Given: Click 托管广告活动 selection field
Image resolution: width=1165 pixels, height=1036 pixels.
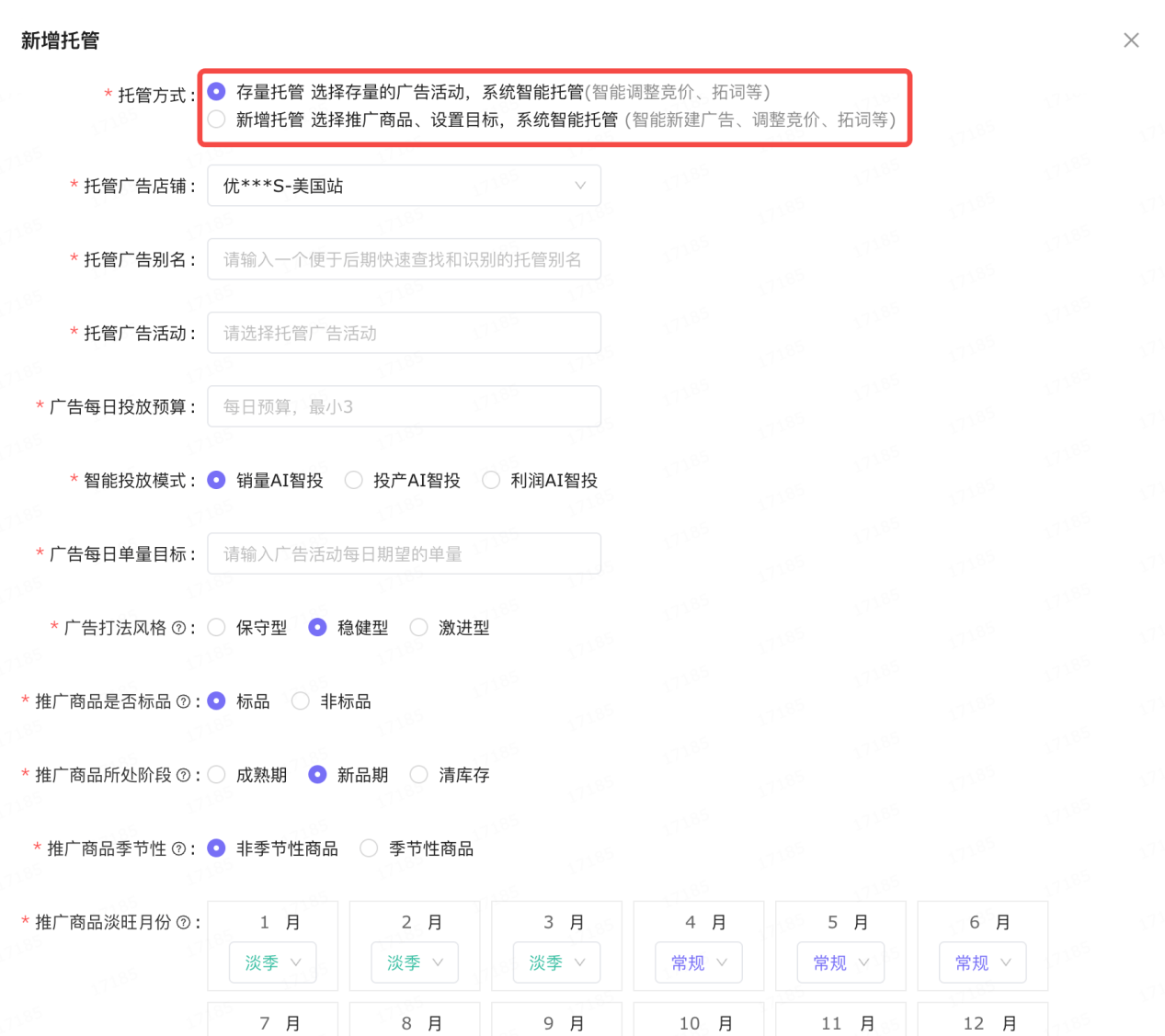Looking at the screenshot, I should point(405,333).
